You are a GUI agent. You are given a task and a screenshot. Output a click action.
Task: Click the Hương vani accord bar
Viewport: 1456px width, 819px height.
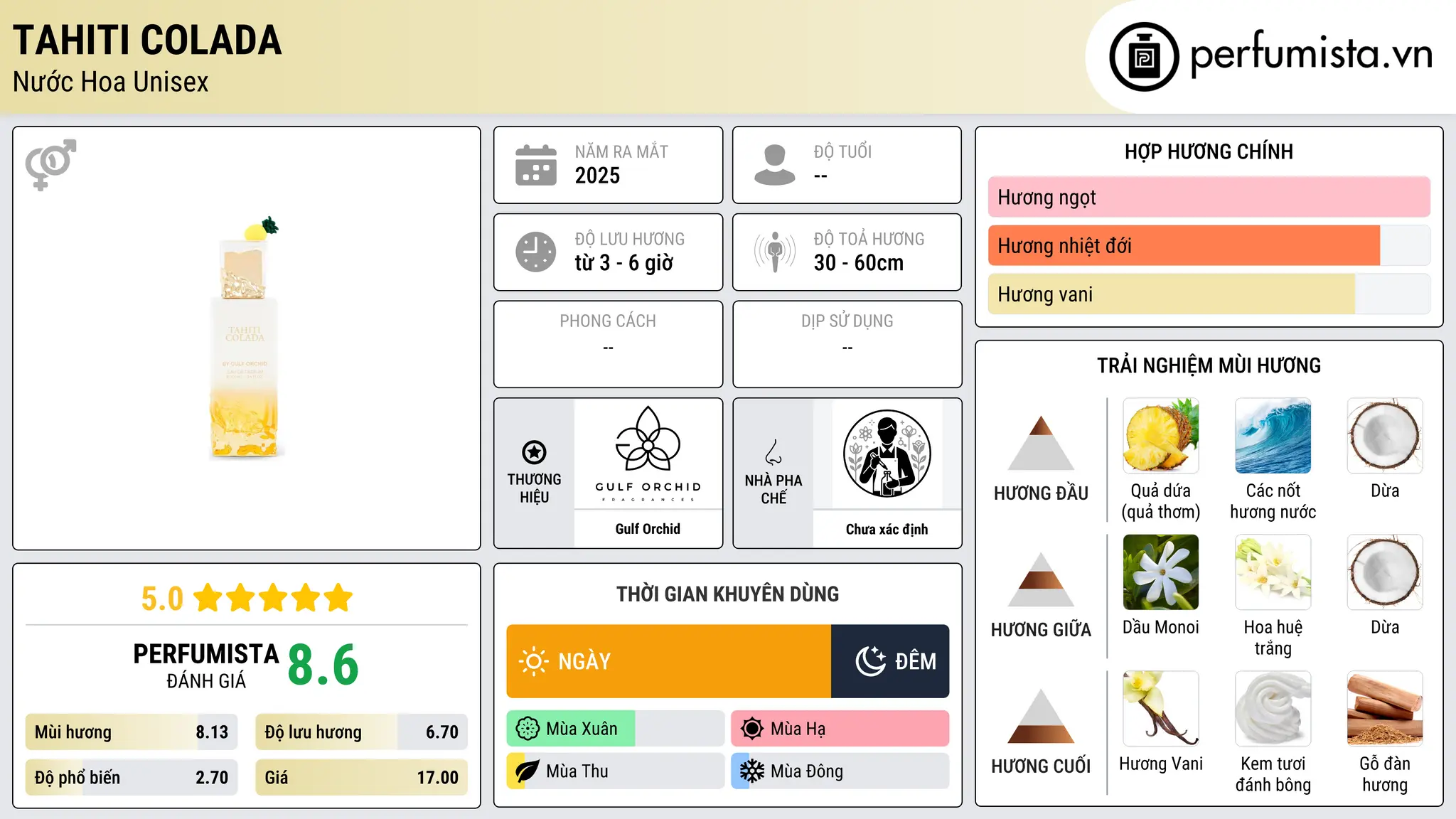[x=1209, y=294]
